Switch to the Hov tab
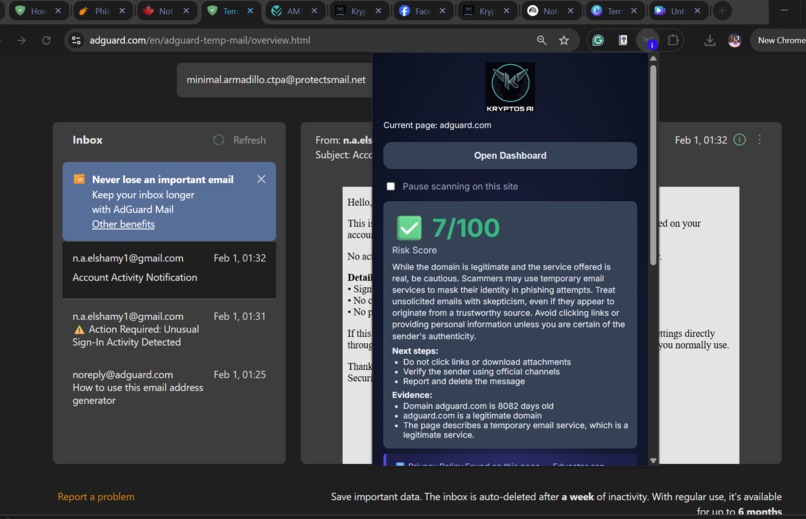Screen dimensions: 806x519 (x=38, y=11)
